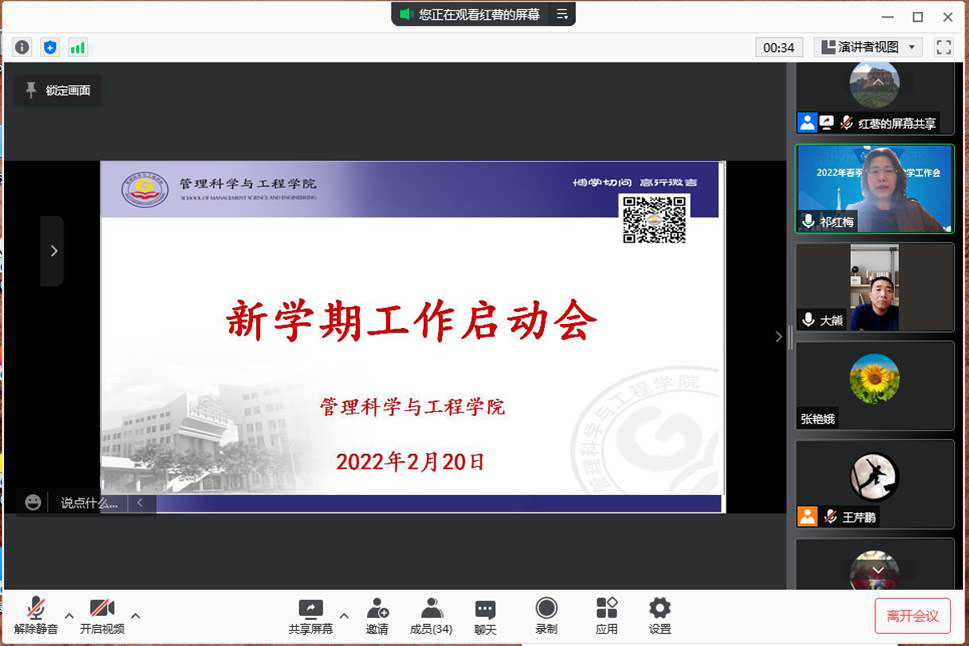Open the Chat (聊天) panel
The height and width of the screenshot is (646, 969).
click(485, 616)
